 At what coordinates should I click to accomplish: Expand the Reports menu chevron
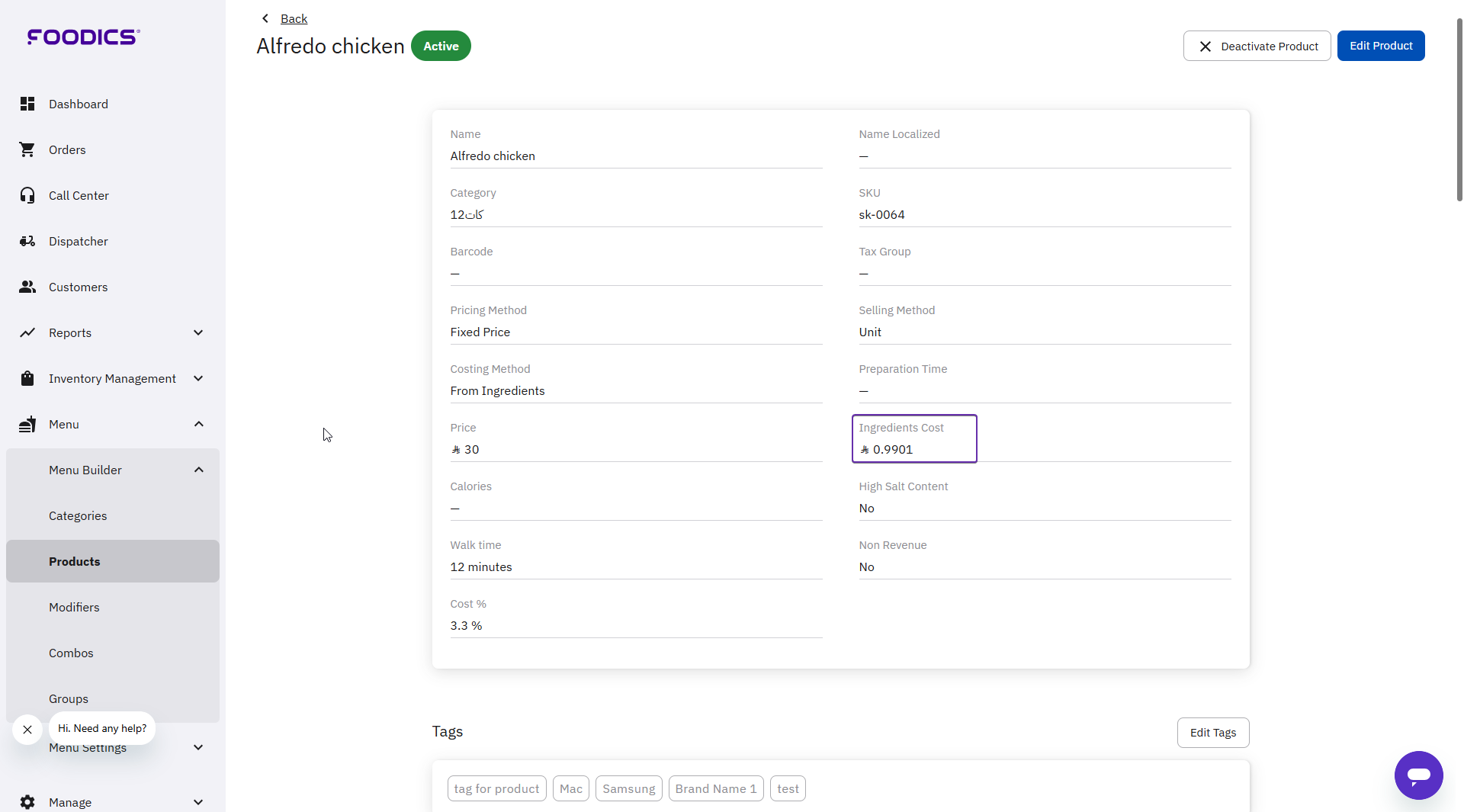pyautogui.click(x=198, y=332)
